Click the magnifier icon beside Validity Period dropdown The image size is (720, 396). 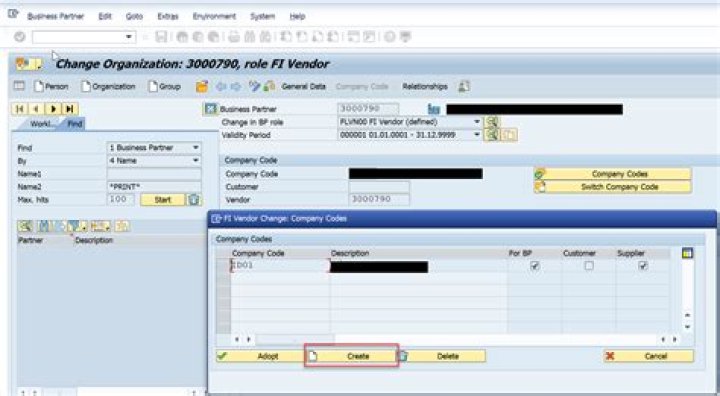[x=492, y=135]
